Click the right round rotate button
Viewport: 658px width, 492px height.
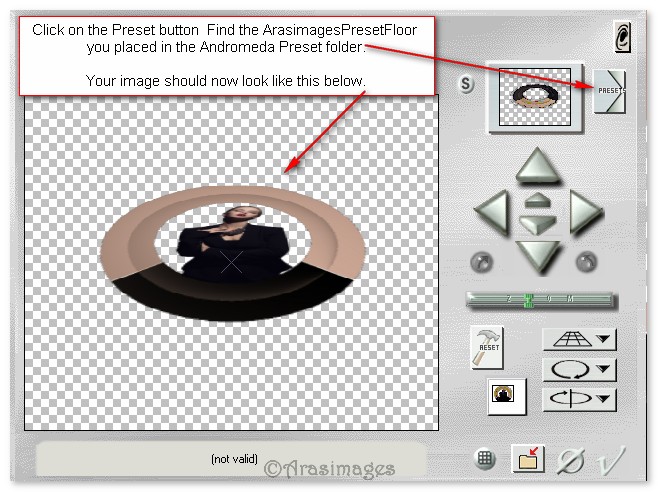point(587,263)
